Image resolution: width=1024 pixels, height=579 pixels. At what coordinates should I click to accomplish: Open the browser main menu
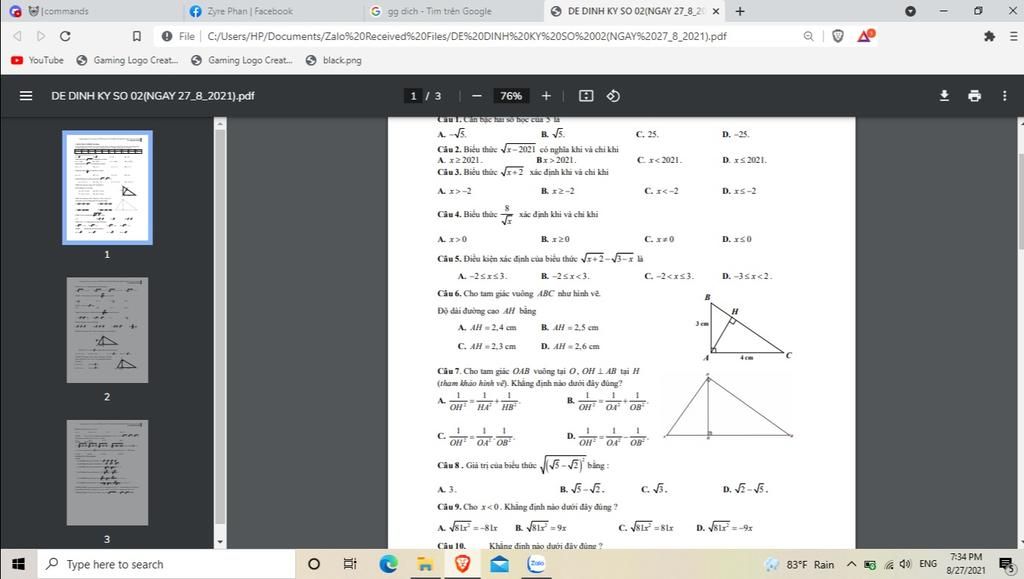pyautogui.click(x=1014, y=36)
